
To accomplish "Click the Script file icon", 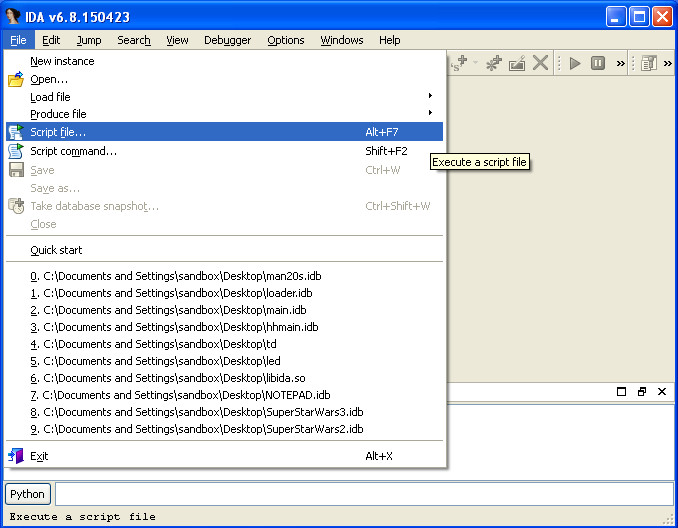I will (16, 132).
